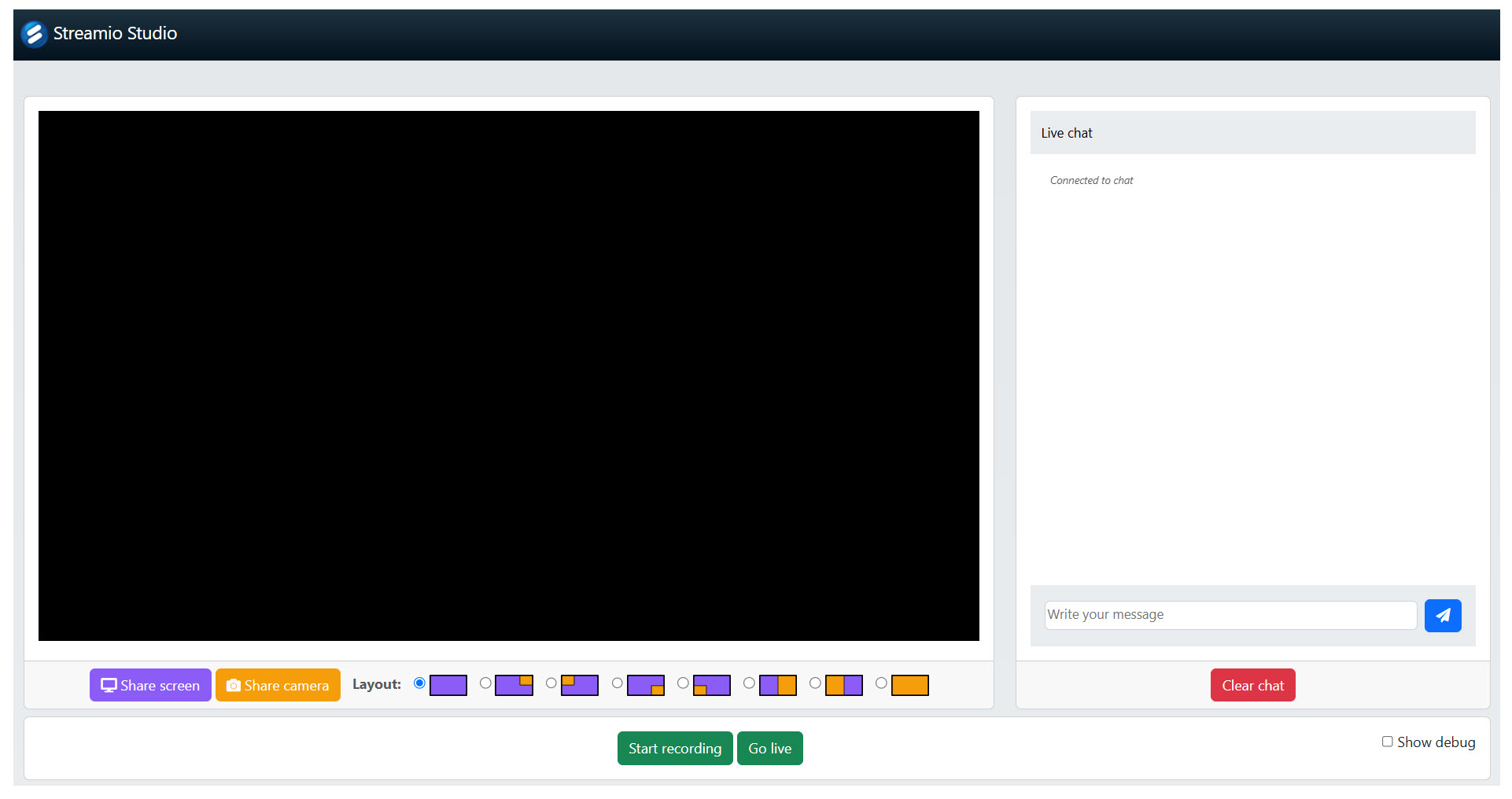The height and width of the screenshot is (799, 1512).
Task: Click the black video preview area
Action: (509, 375)
